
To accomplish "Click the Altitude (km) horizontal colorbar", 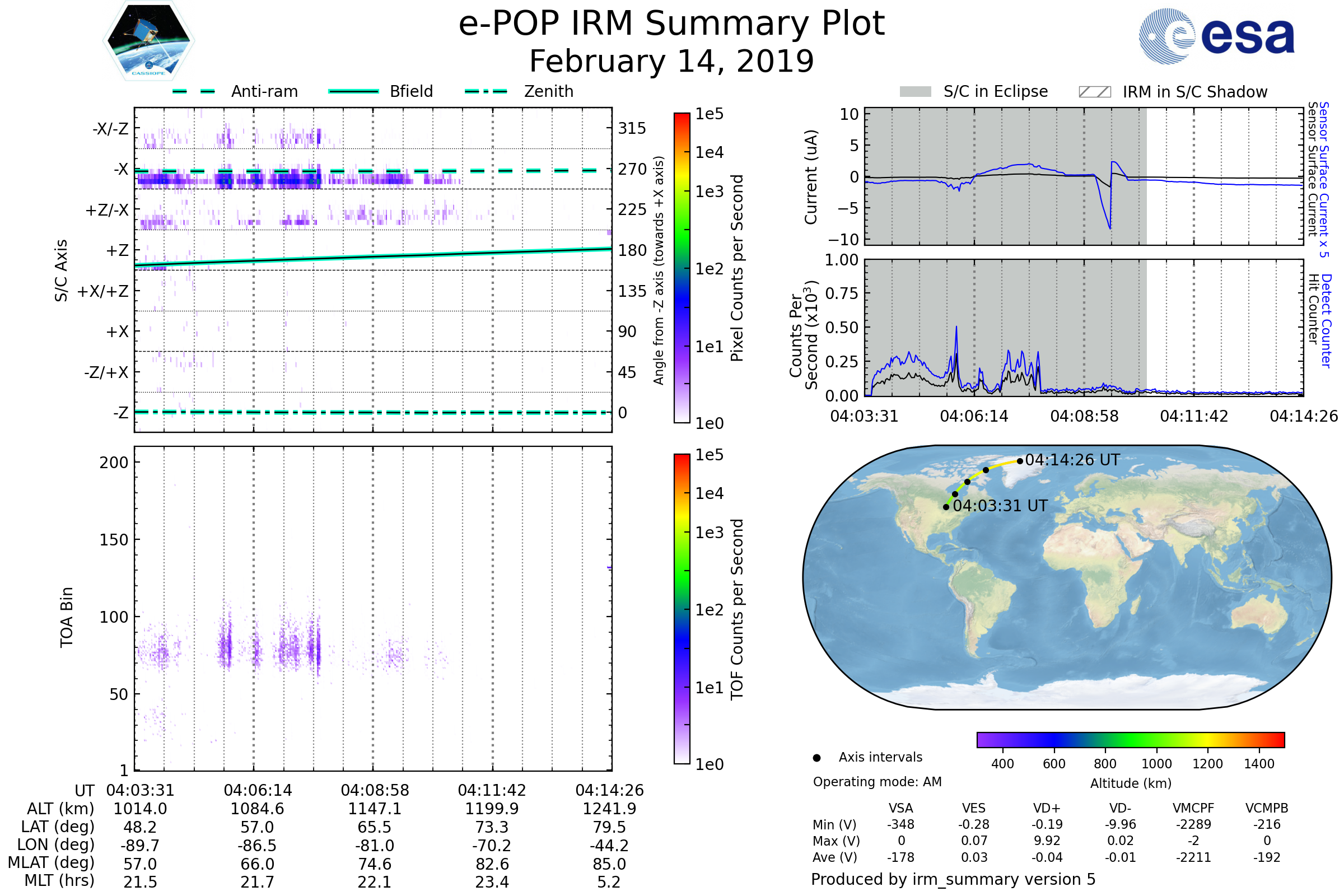I will point(1130,739).
